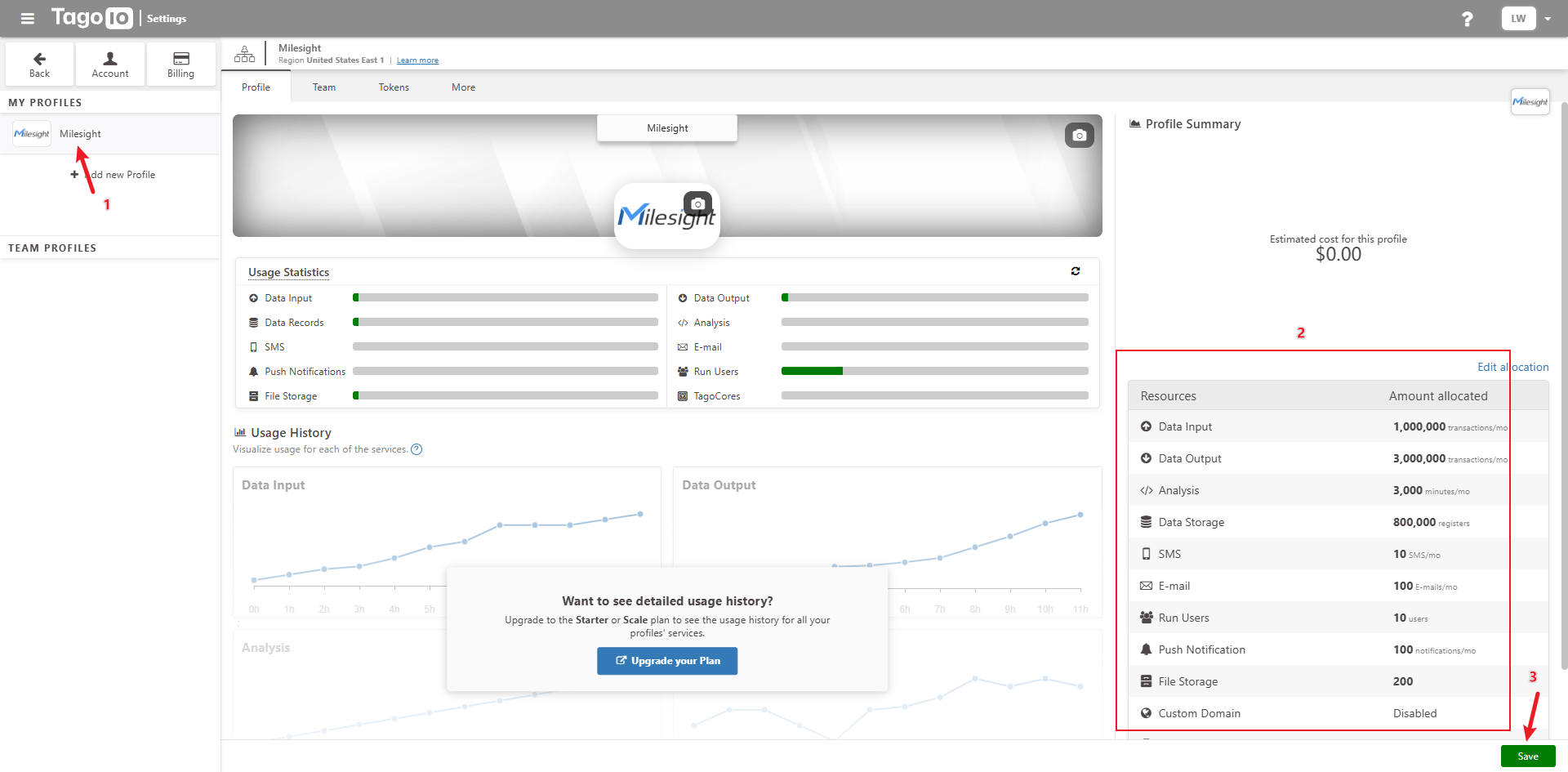Screen dimensions: 1568x772
Task: Click the File Storage statistic icon
Action: (x=254, y=396)
